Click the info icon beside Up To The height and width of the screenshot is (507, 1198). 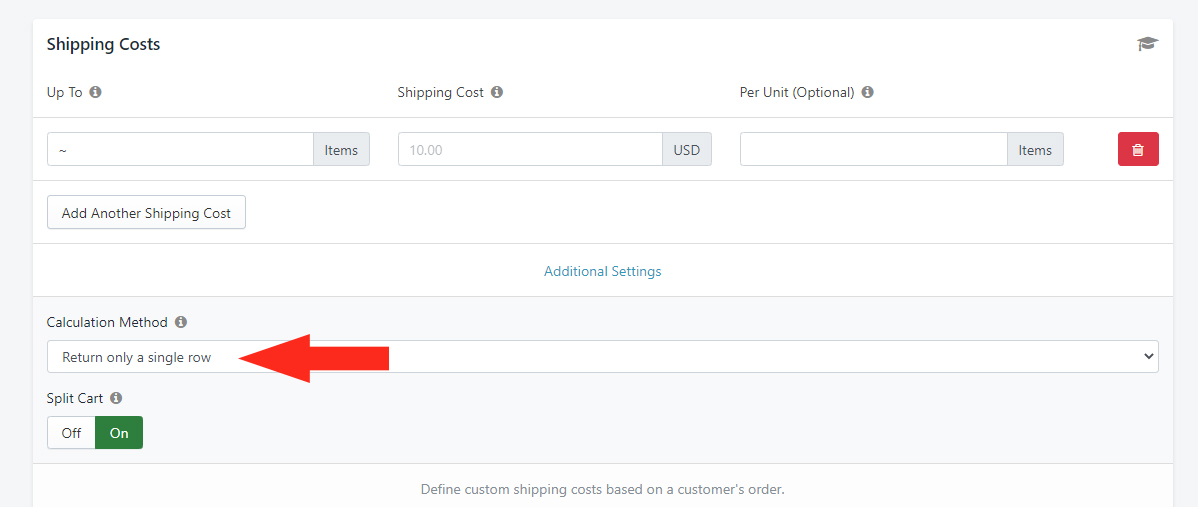point(96,92)
